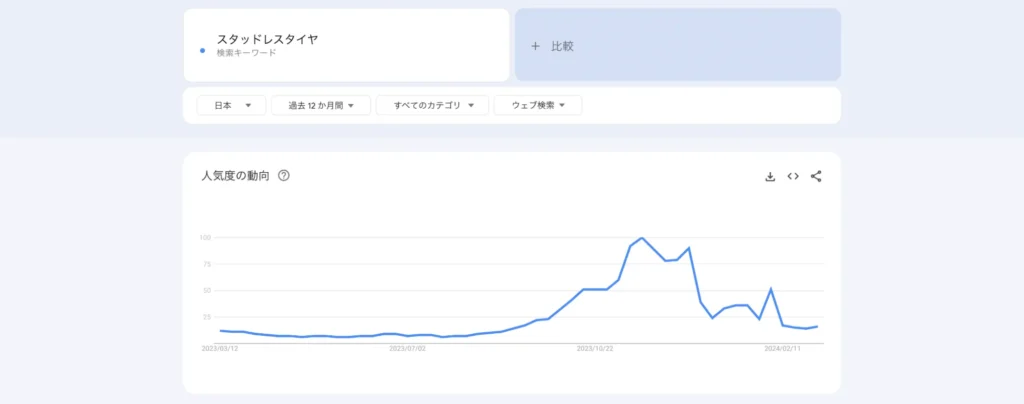Viewport: 1024px width, 404px height.
Task: Click the trend line's highest peak at 100
Action: click(642, 238)
